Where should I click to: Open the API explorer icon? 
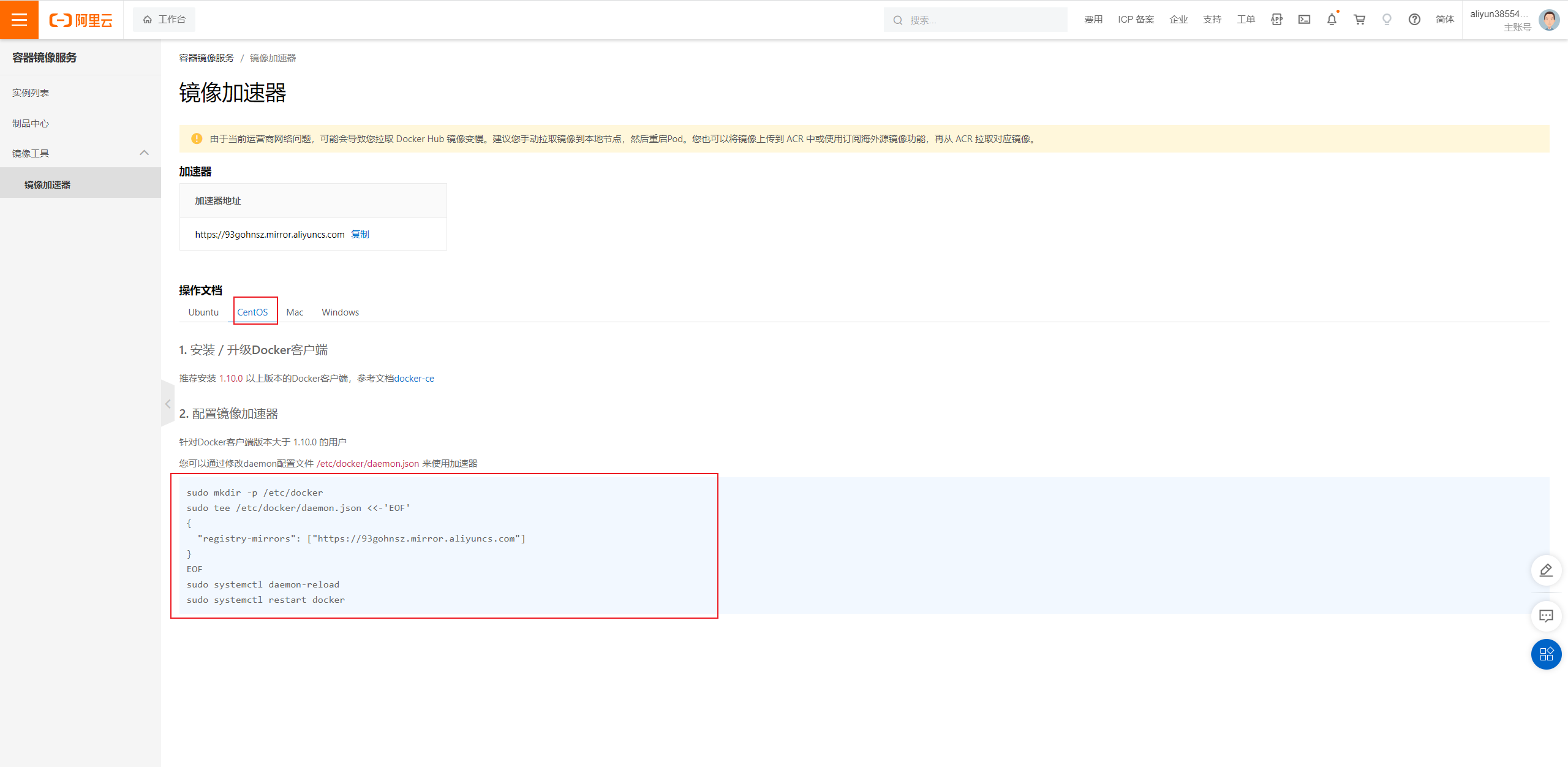[x=1276, y=20]
